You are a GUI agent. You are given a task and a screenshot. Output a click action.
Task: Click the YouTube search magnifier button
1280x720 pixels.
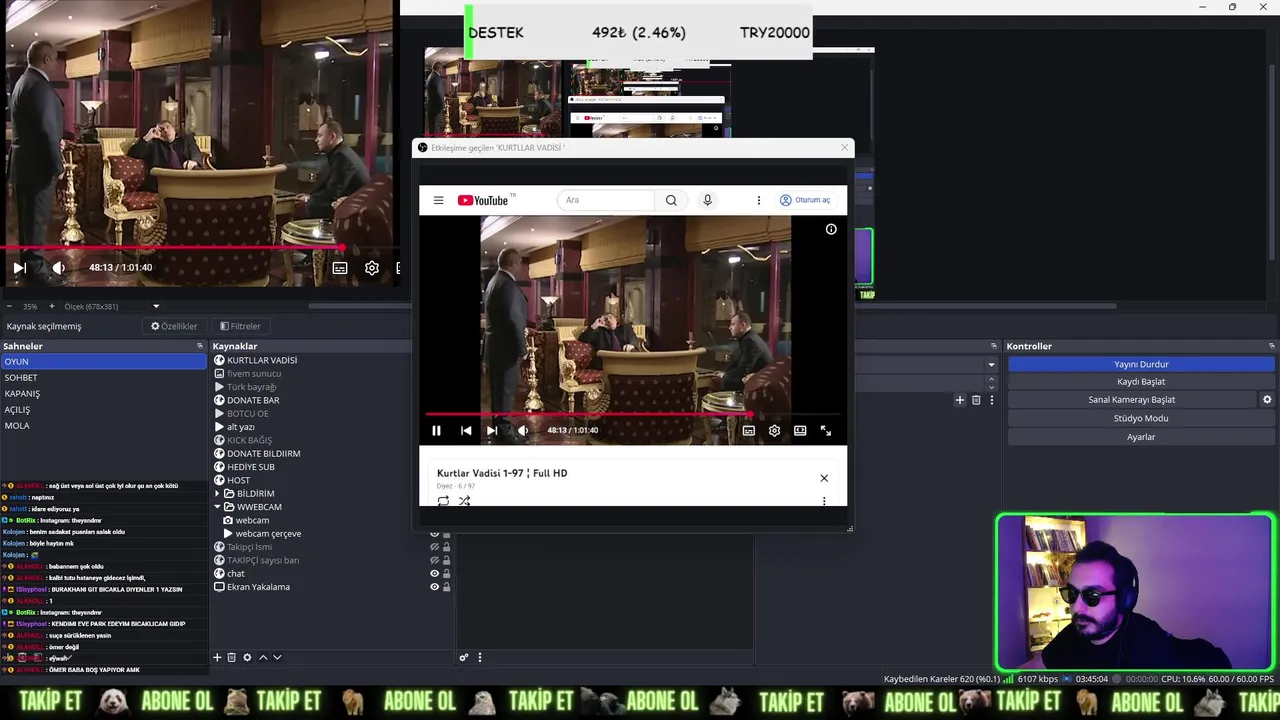[671, 200]
